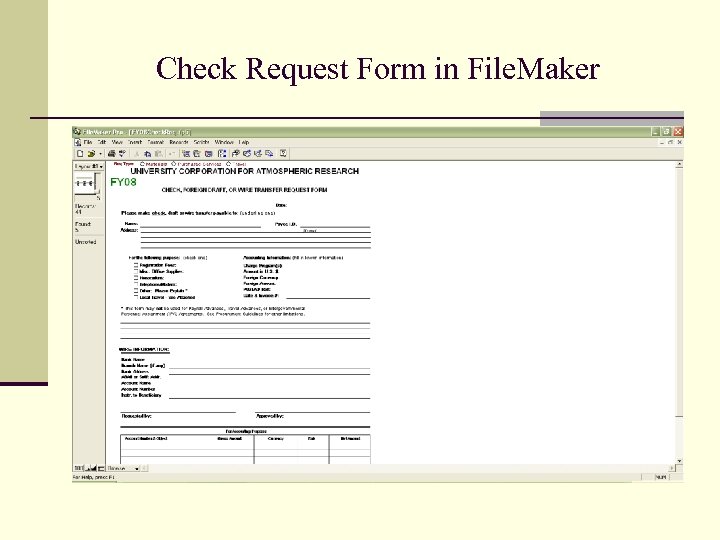This screenshot has height=540, width=720.
Task: Click the Delete Record toolbar icon
Action: coord(208,154)
